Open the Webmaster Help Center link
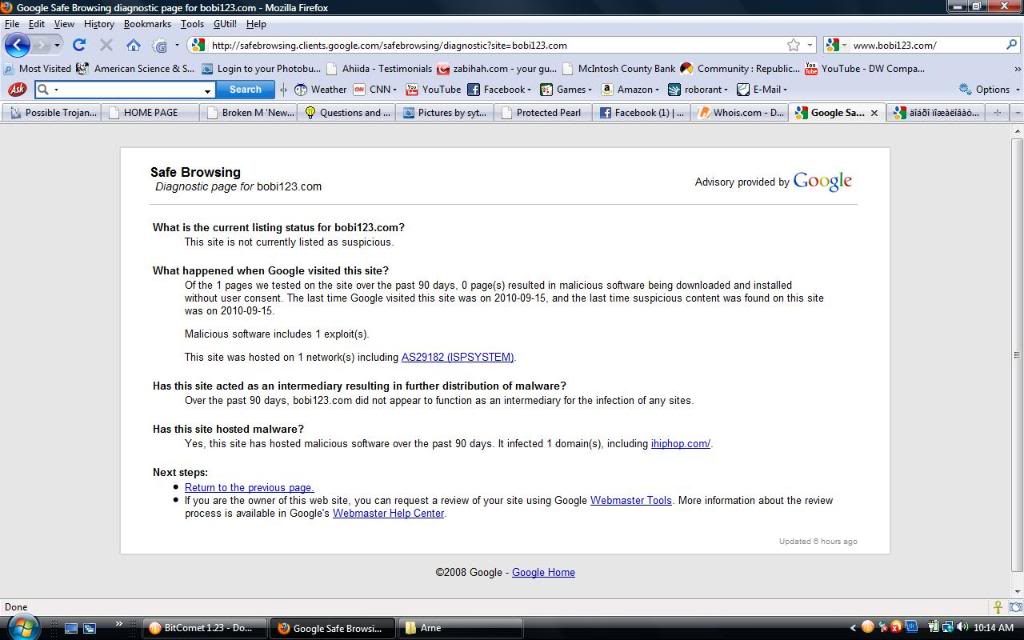Viewport: 1024px width, 640px height. 389,513
